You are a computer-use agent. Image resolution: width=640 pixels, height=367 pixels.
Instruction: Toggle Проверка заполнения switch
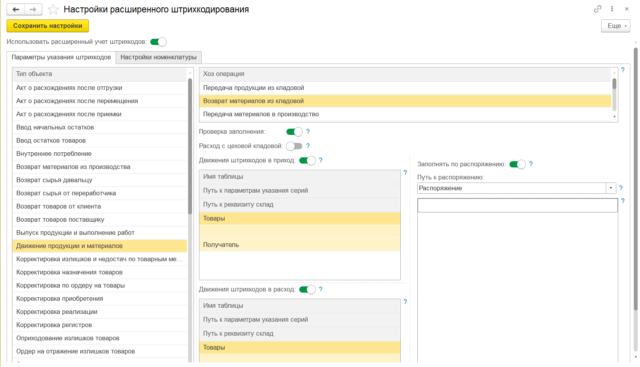click(294, 131)
